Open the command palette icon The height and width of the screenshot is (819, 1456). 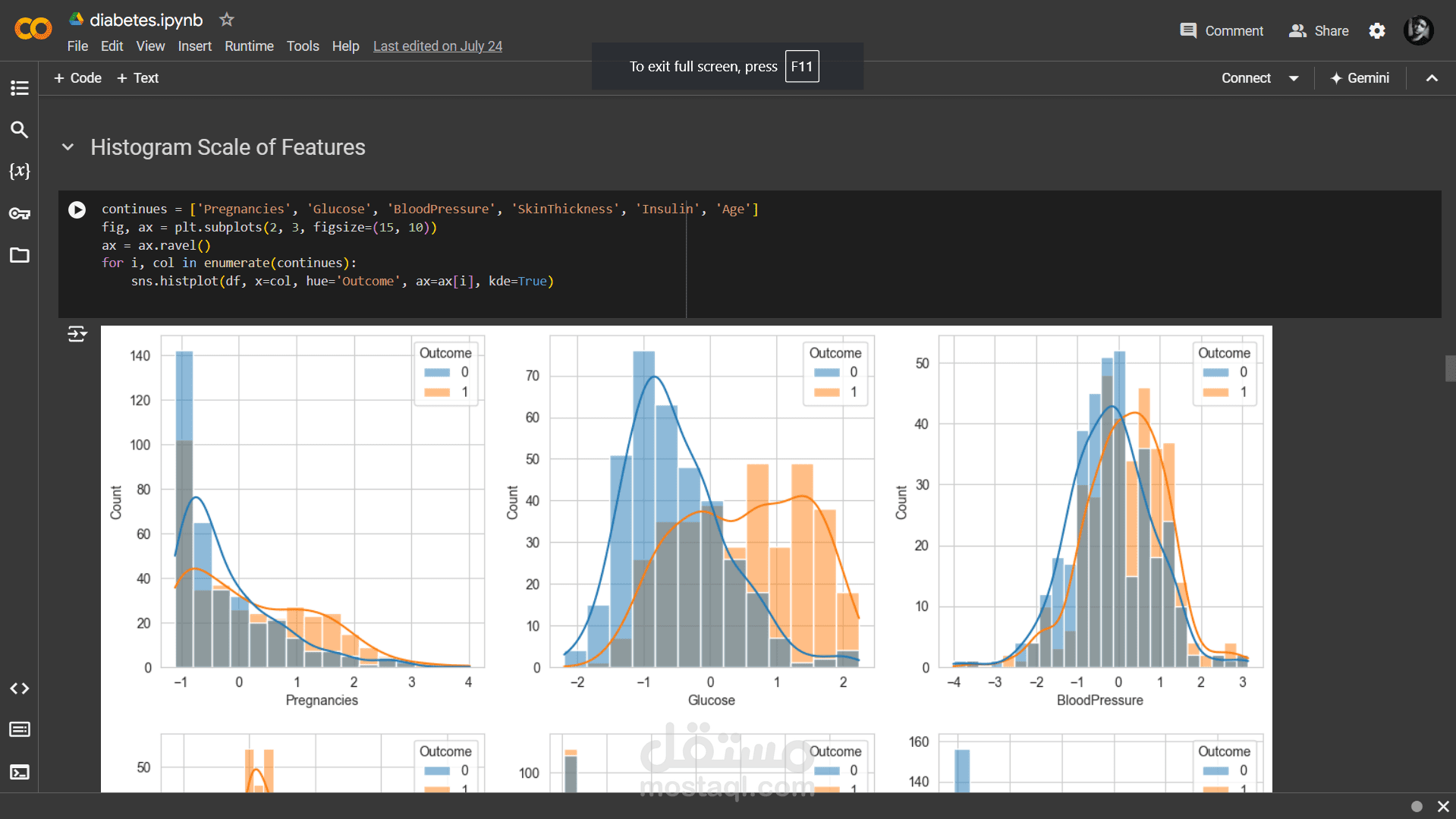20,729
